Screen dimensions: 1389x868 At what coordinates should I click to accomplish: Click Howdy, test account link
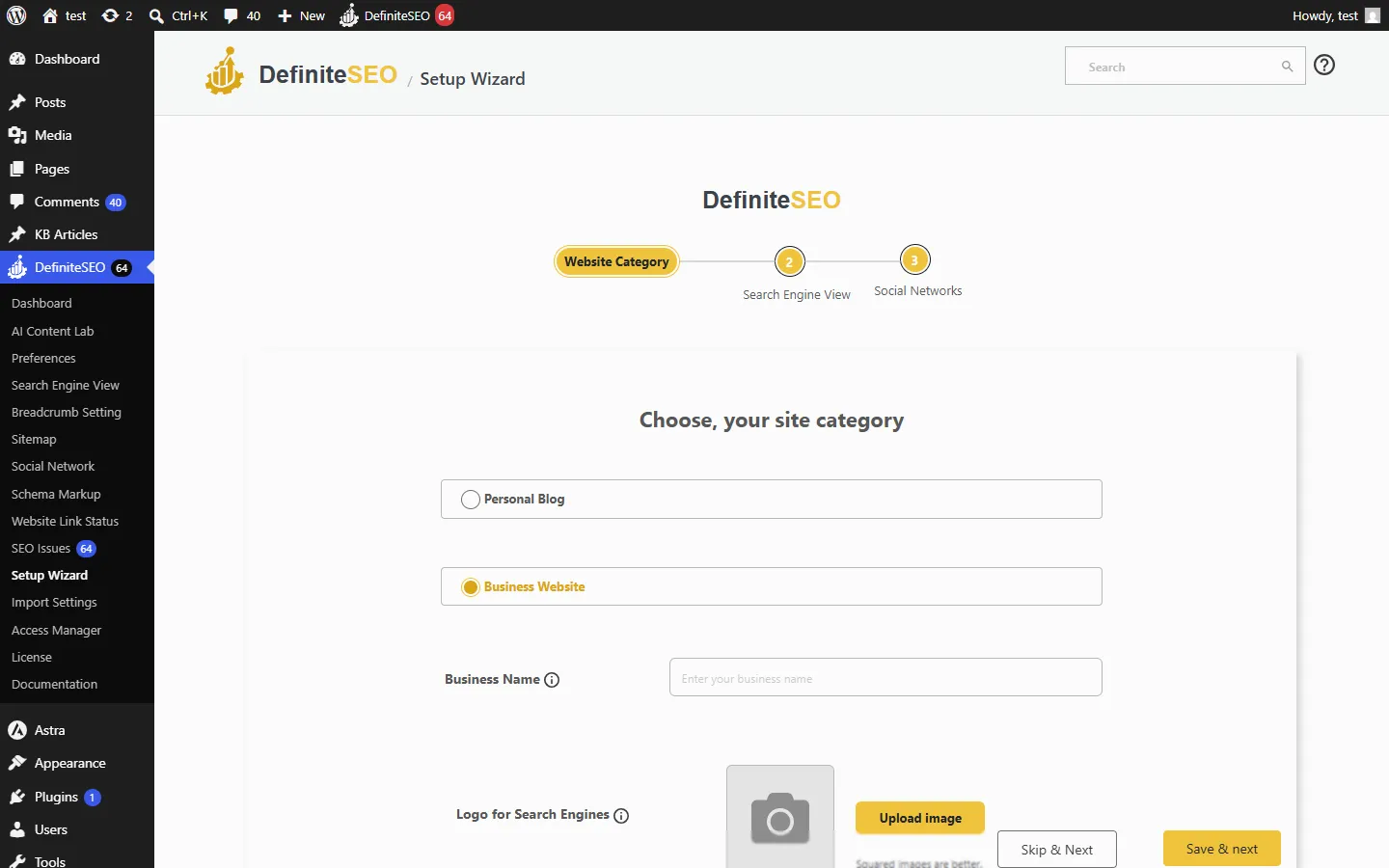pos(1336,15)
